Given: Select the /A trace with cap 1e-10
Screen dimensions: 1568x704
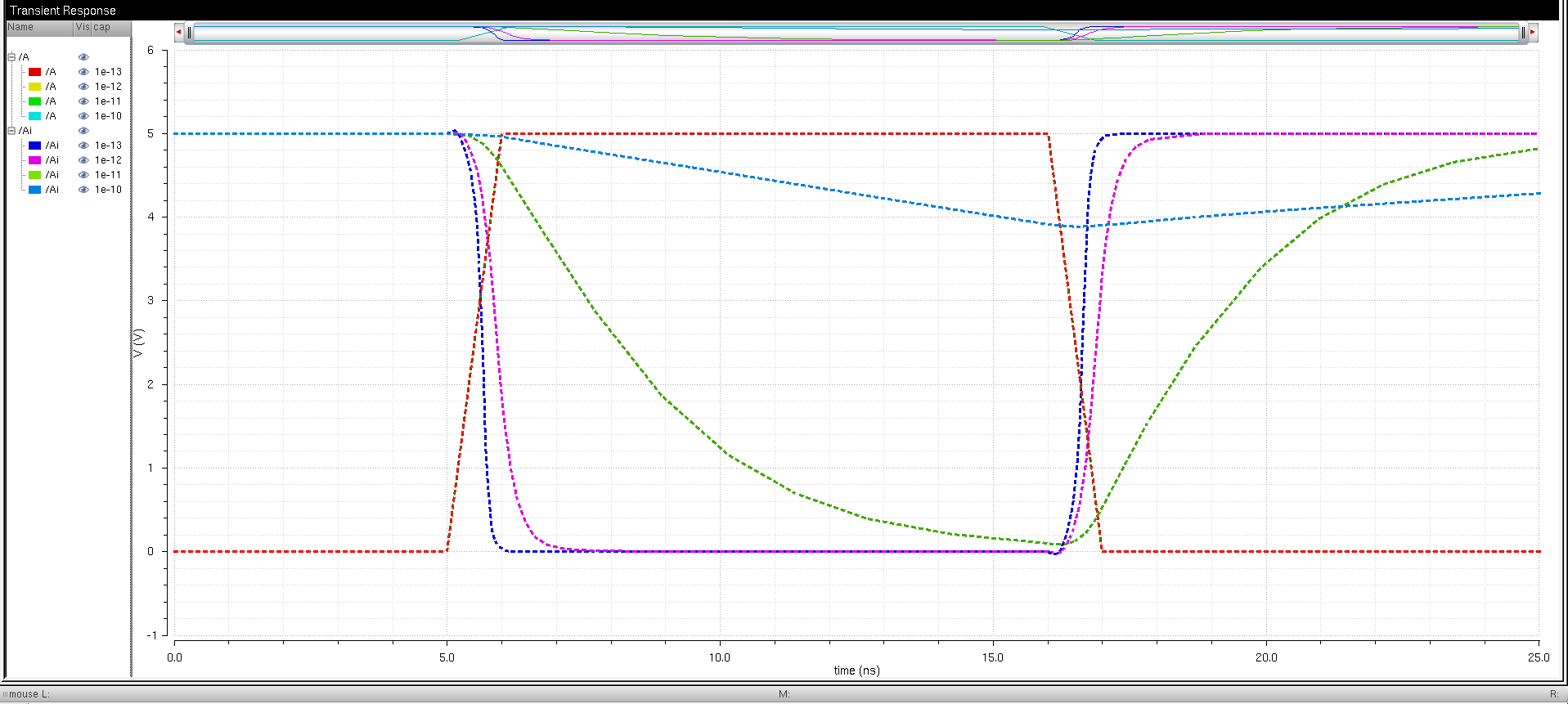Looking at the screenshot, I should click(x=51, y=116).
